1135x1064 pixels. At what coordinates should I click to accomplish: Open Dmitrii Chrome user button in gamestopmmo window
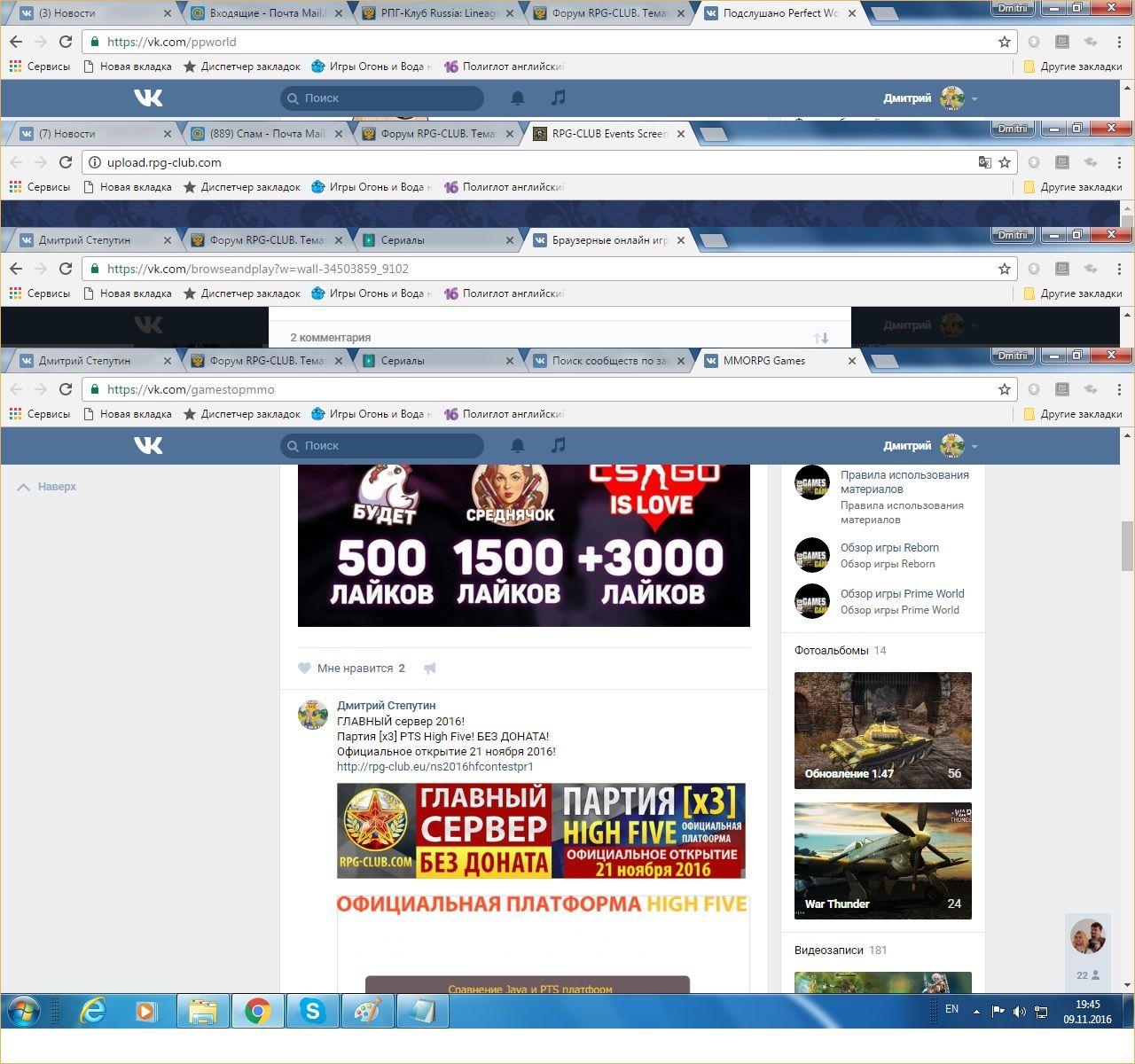pos(1013,356)
